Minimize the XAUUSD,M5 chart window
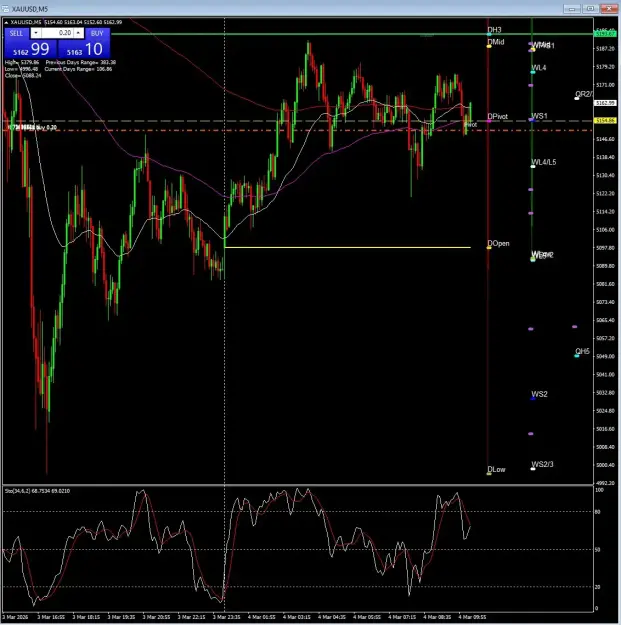This screenshot has width=621, height=625. [x=572, y=9]
